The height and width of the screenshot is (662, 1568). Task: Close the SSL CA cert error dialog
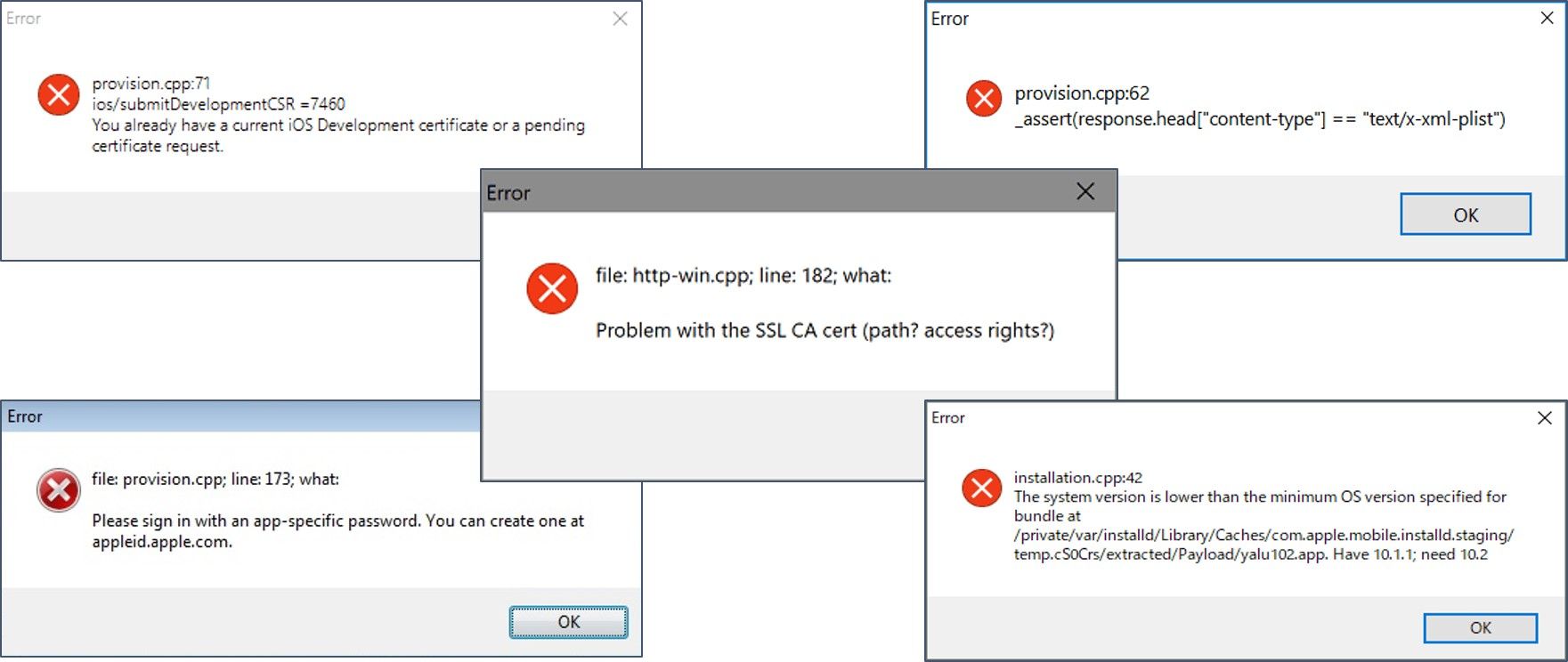[x=1085, y=191]
